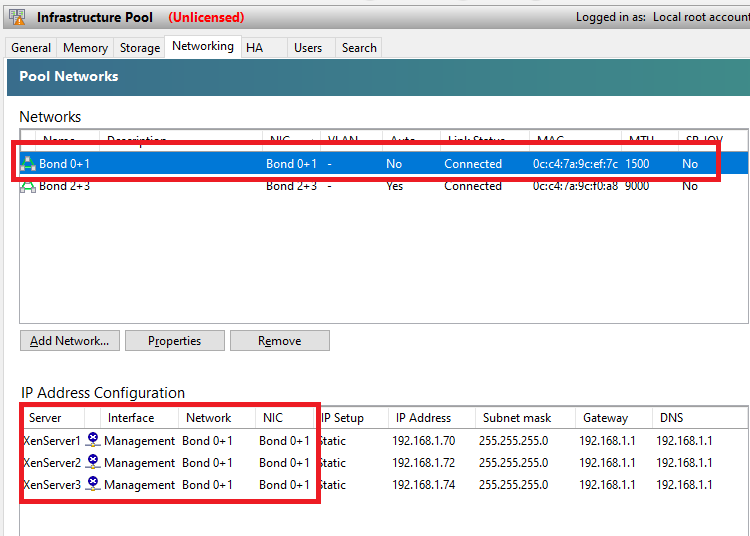Select the XenServer2 row IP 192.168.1.72
The width and height of the screenshot is (750, 536).
click(x=423, y=463)
